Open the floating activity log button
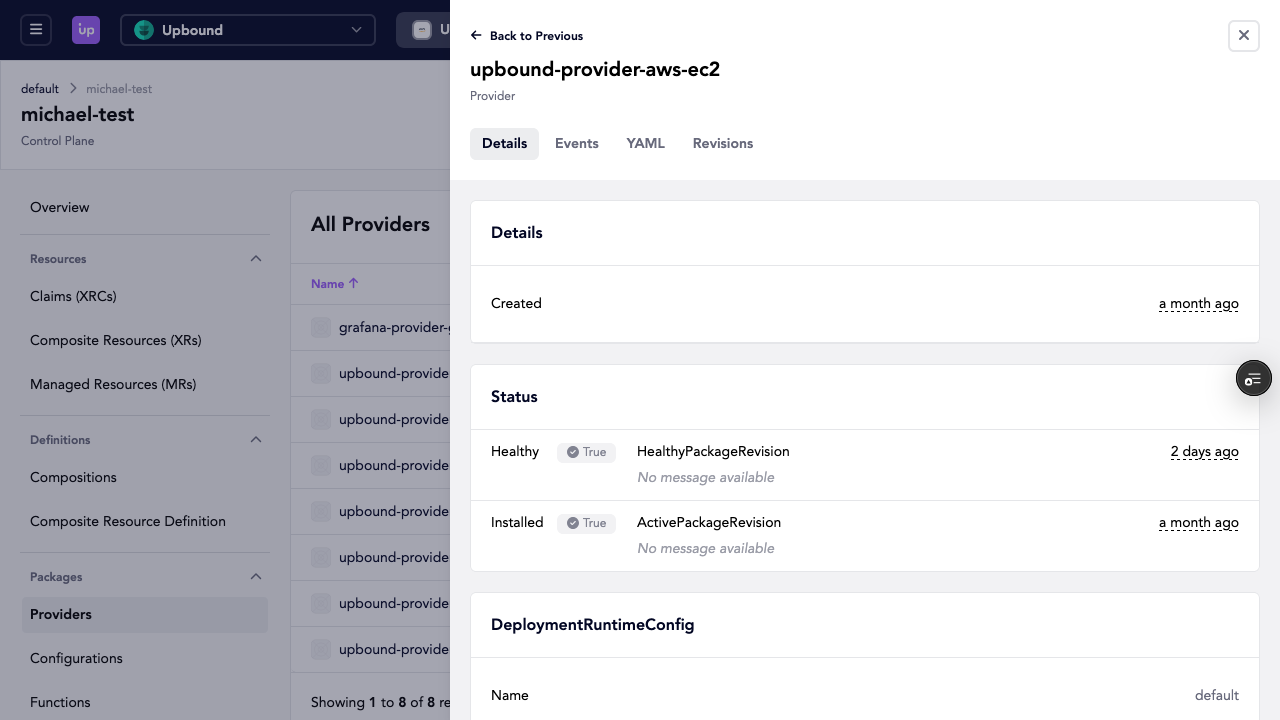Viewport: 1280px width, 720px height. coord(1253,378)
